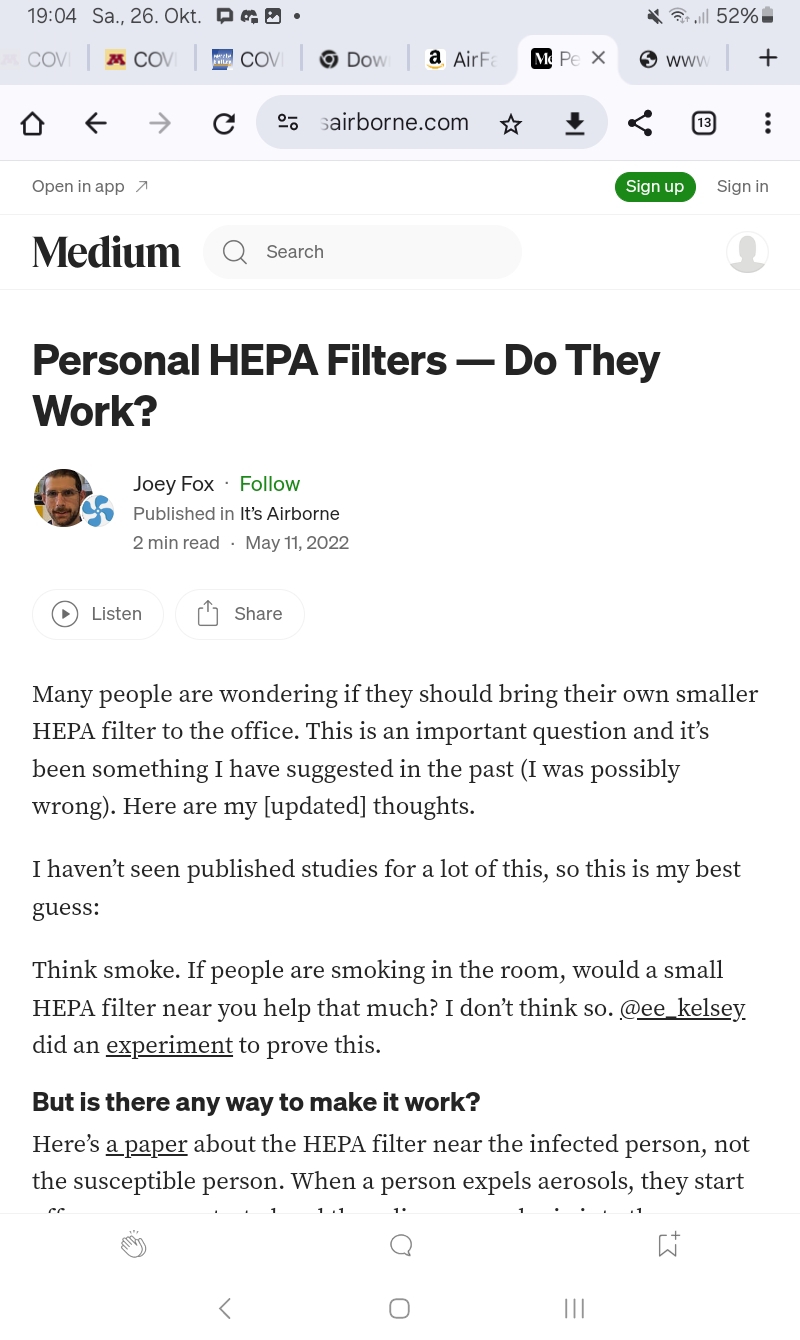Tap the browser home icon
This screenshot has width=800, height=1340.
33,123
